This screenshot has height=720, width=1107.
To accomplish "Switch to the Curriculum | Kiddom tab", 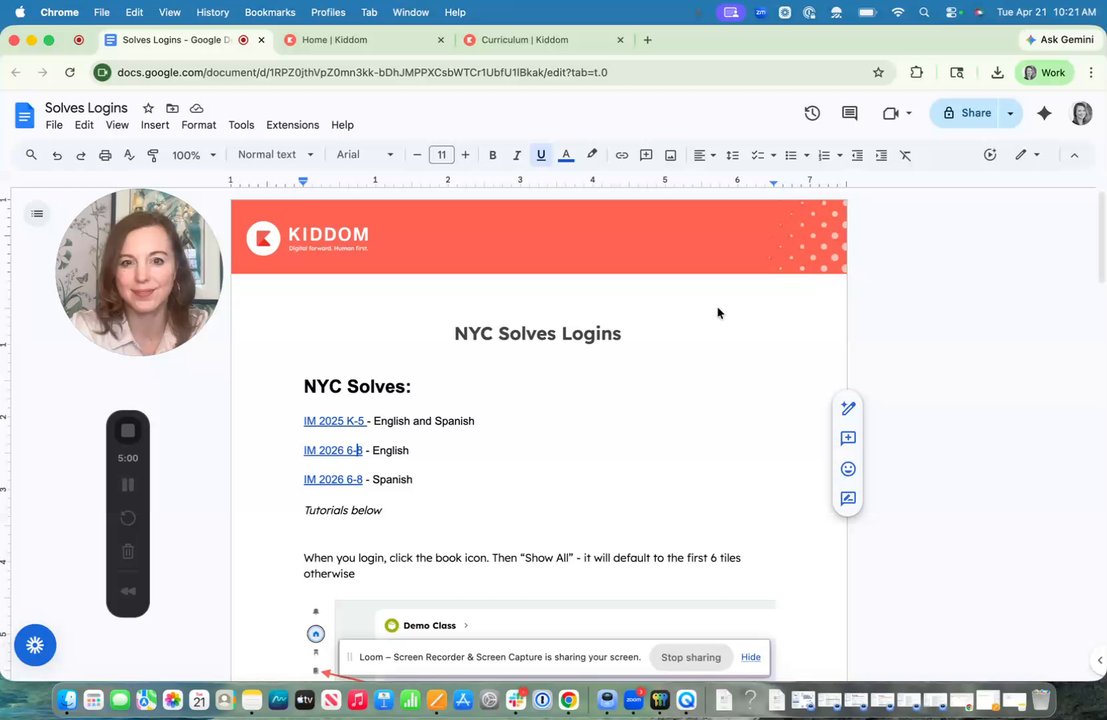I will click(544, 40).
